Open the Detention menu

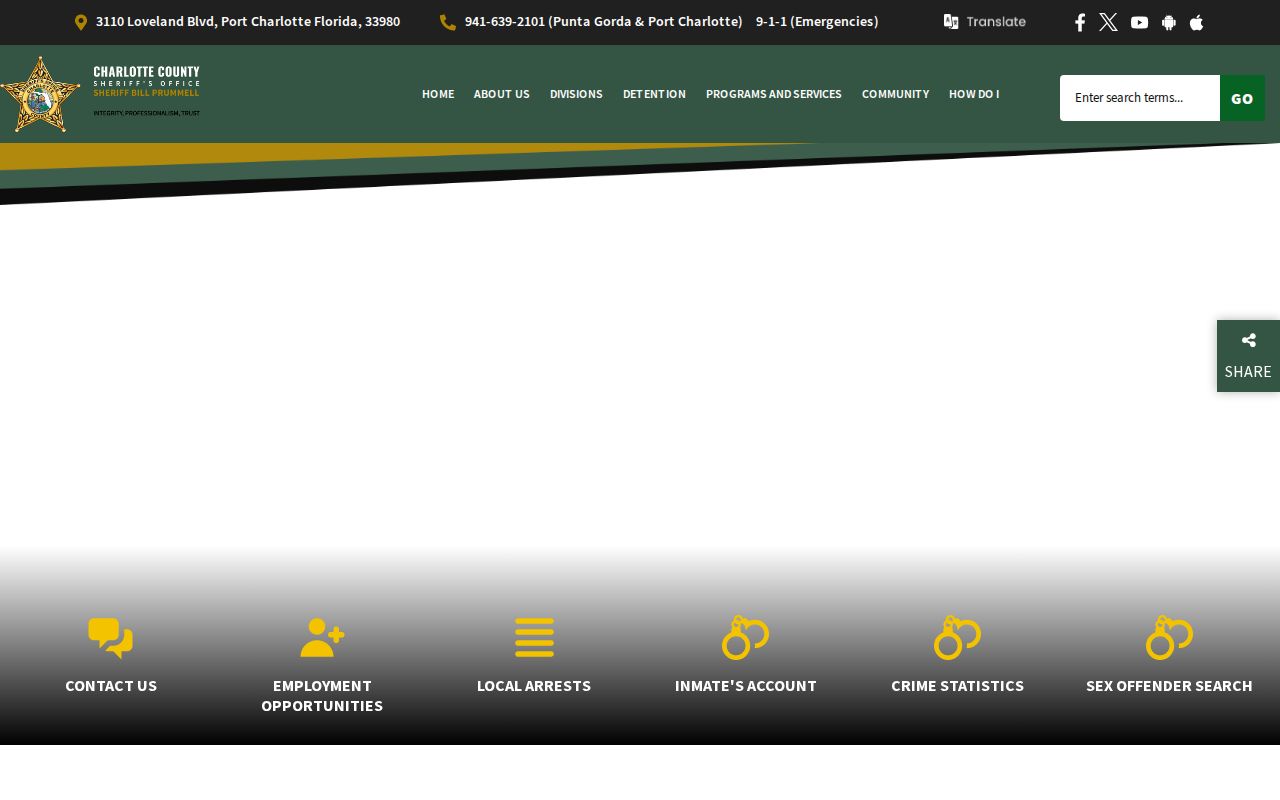pos(654,94)
